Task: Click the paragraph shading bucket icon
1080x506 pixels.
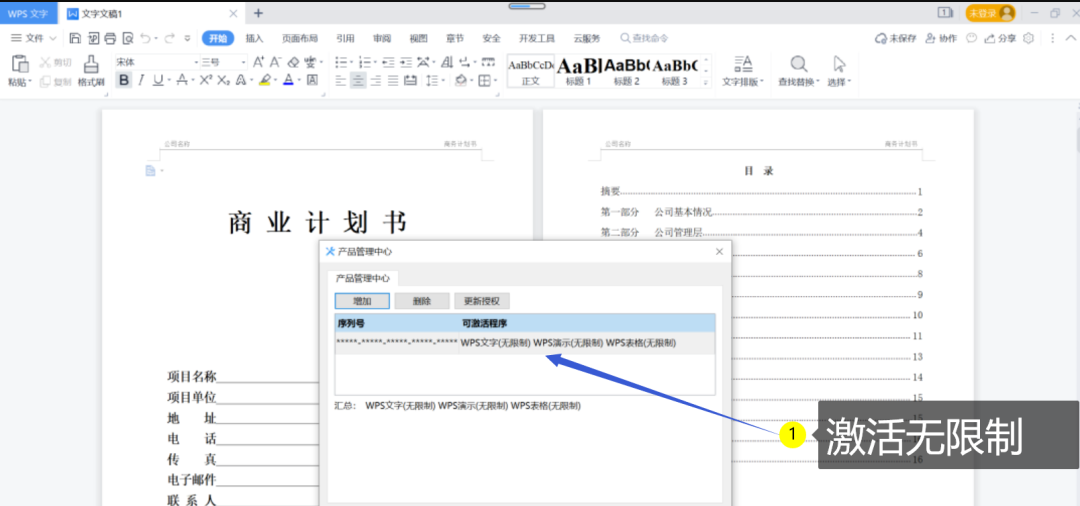Action: 461,81
